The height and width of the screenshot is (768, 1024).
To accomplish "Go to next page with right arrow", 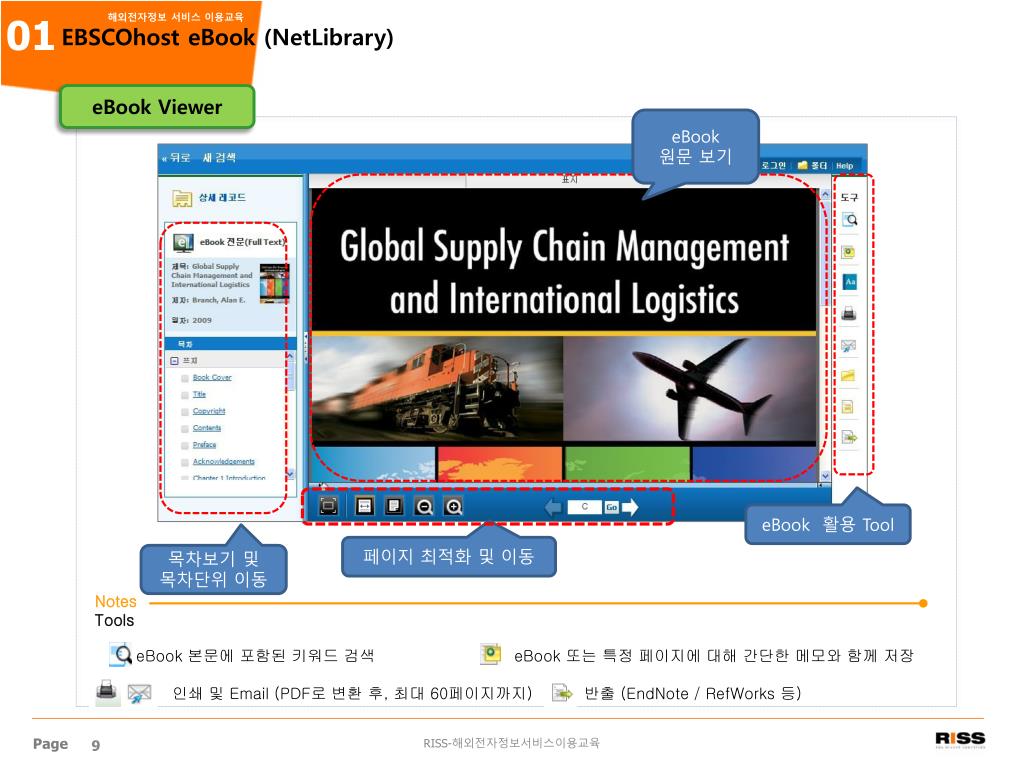I will pyautogui.click(x=630, y=507).
